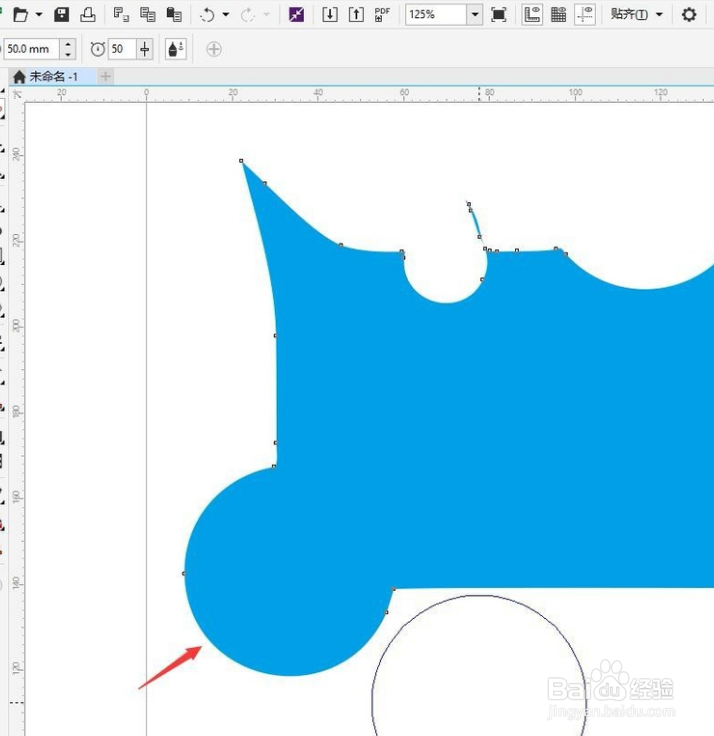Viewport: 714px width, 736px height.
Task: Toggle the pen pressure icon
Action: [x=176, y=49]
